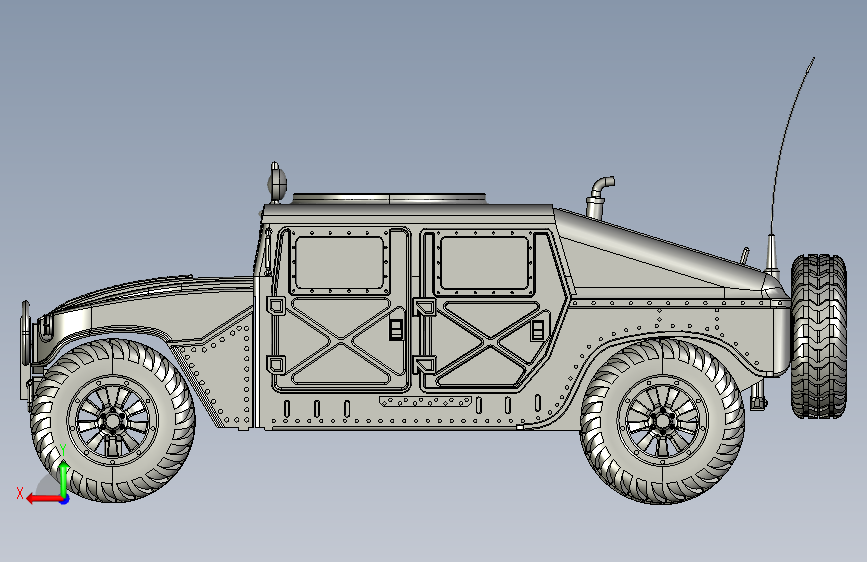Image resolution: width=867 pixels, height=562 pixels.
Task: Click the front door handle
Action: pyautogui.click(x=396, y=329)
